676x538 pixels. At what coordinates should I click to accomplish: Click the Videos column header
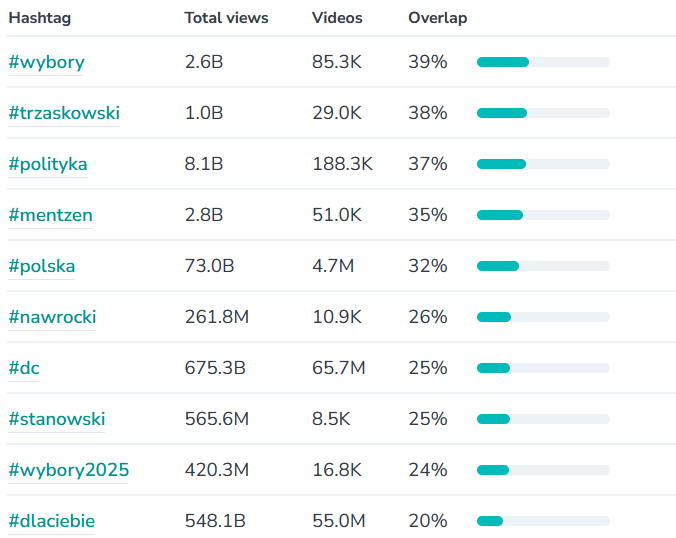click(x=337, y=18)
